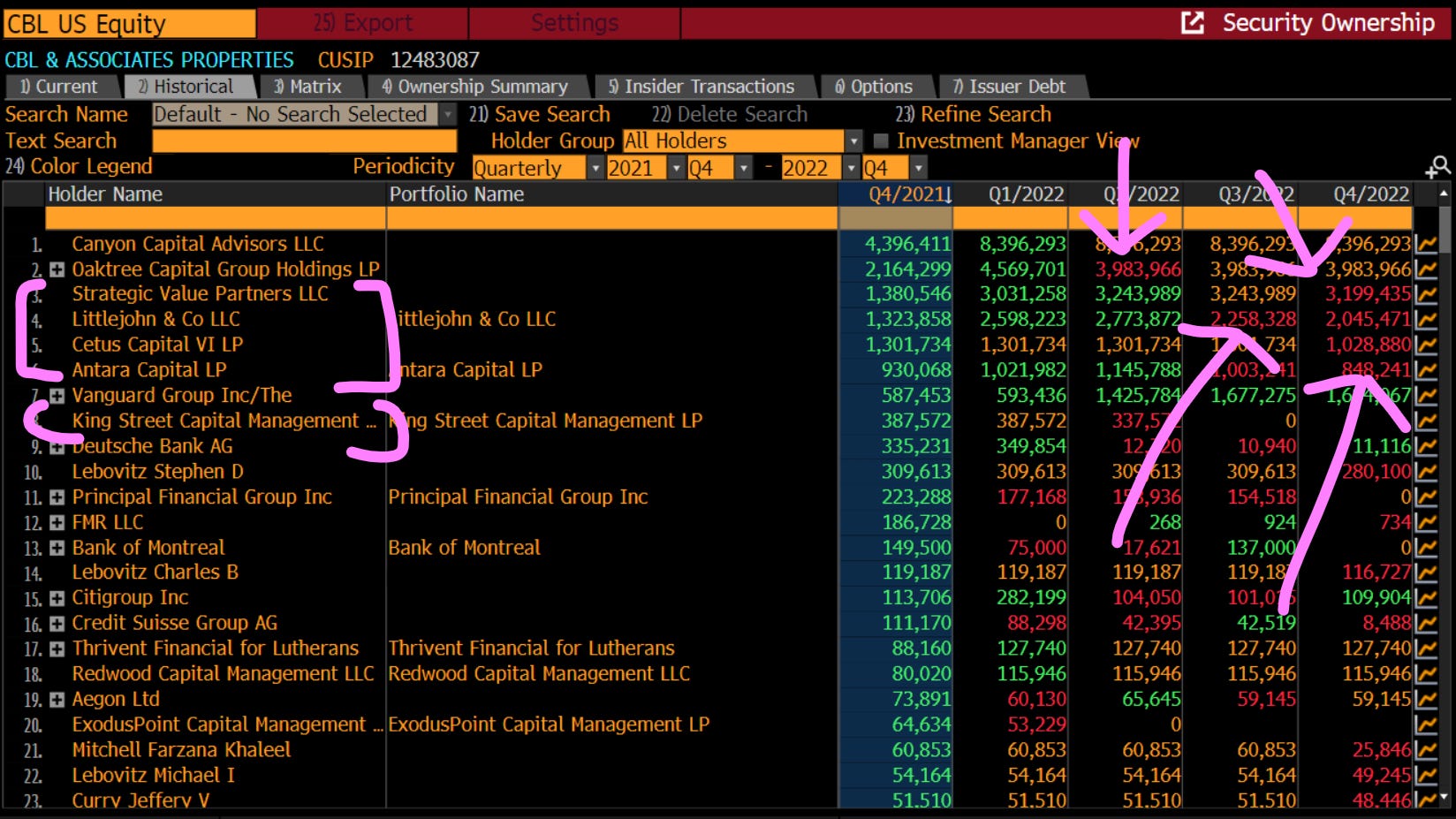Open chart icon for Thrivent Financial row
The width and height of the screenshot is (1456, 819).
1425,648
